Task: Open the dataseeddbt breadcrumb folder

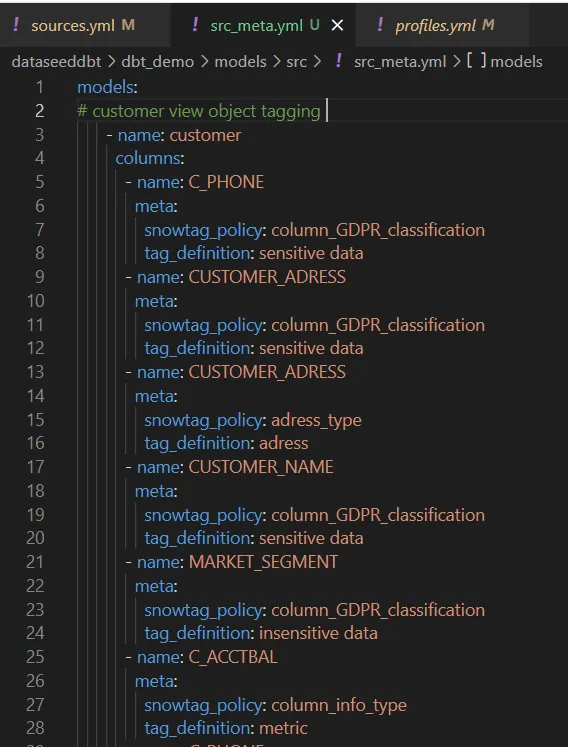Action: coord(56,62)
